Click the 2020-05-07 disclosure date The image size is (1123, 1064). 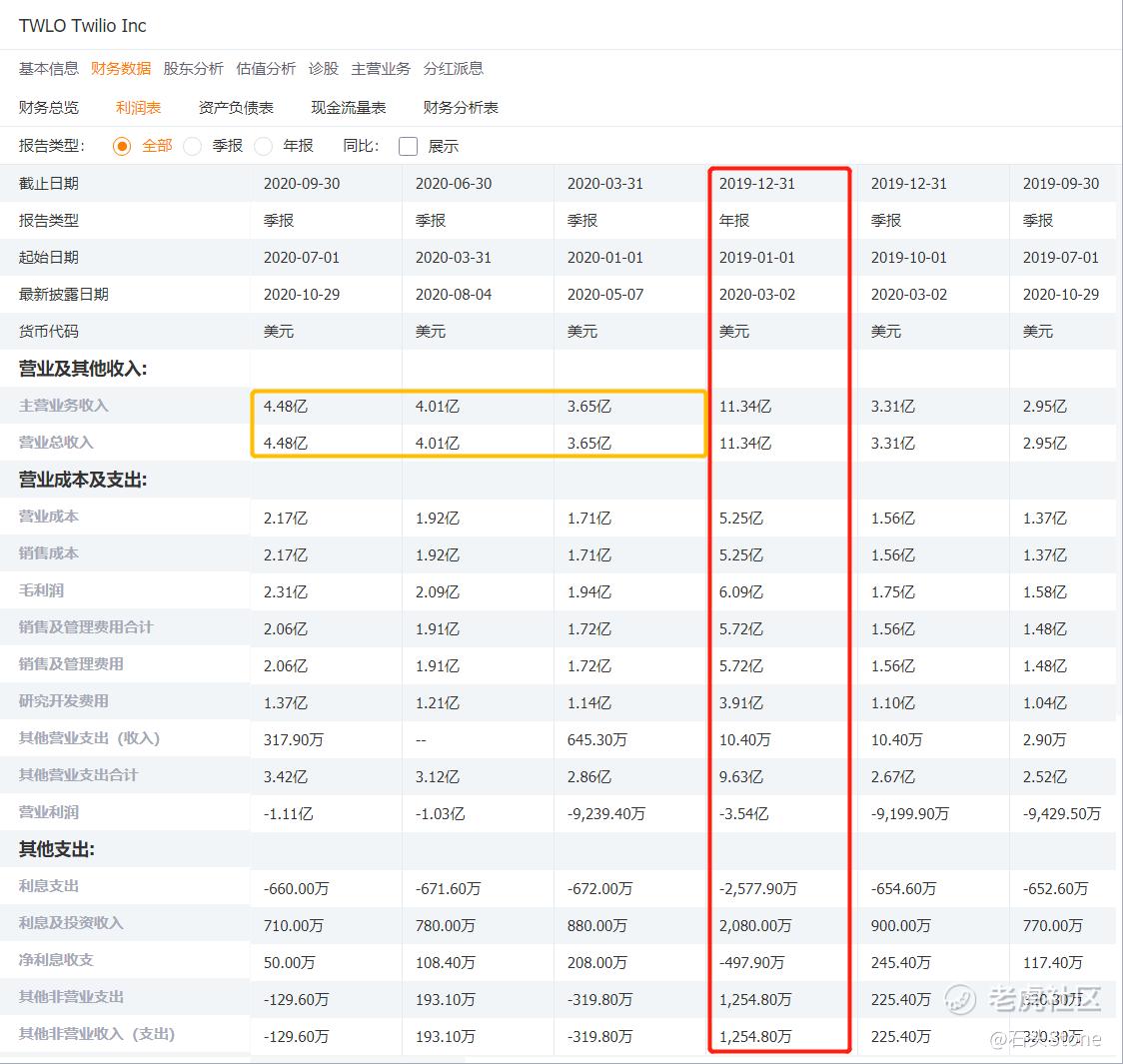point(605,295)
